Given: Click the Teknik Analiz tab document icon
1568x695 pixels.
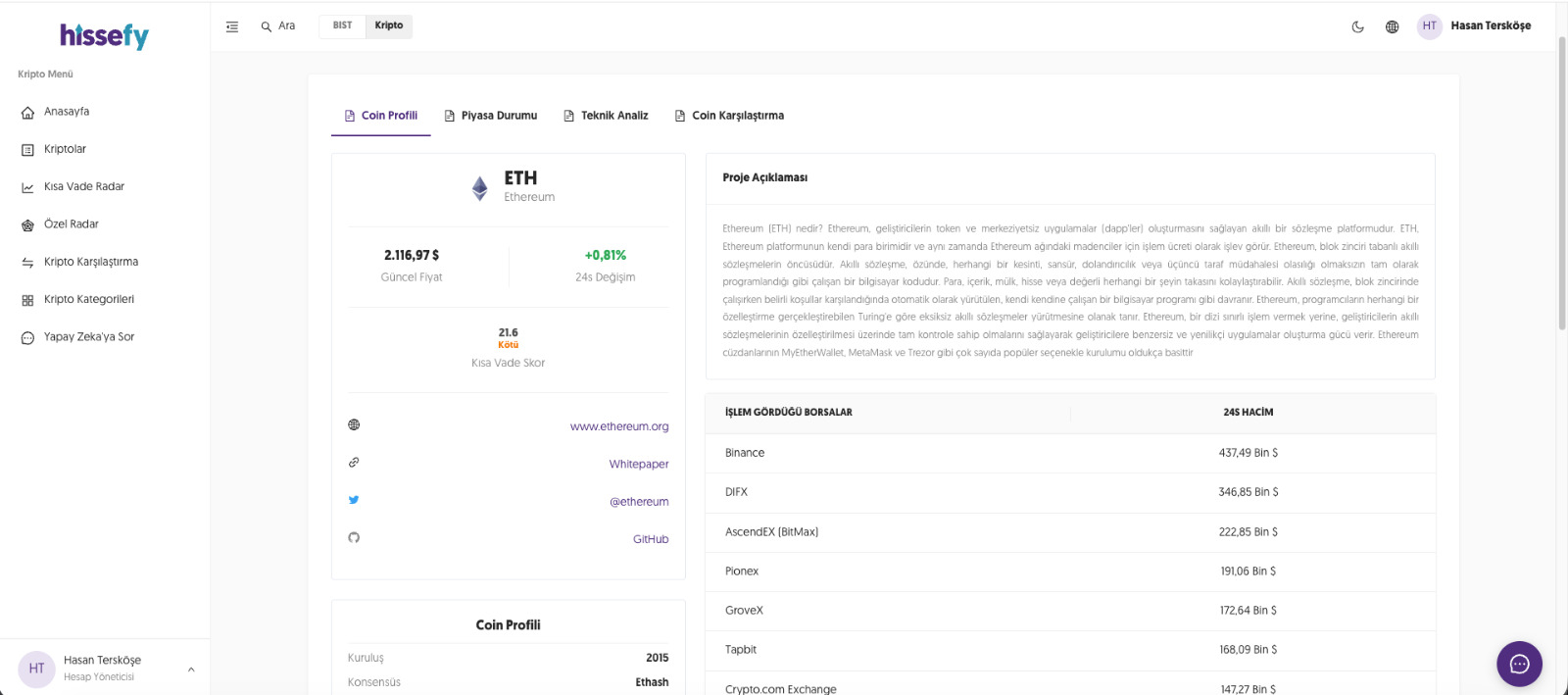Looking at the screenshot, I should (569, 116).
